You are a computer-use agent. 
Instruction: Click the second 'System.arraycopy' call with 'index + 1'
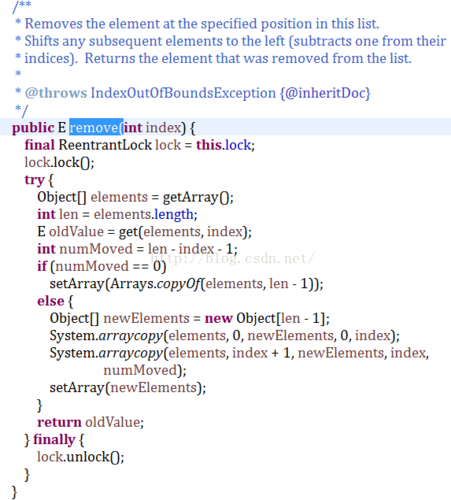239,353
